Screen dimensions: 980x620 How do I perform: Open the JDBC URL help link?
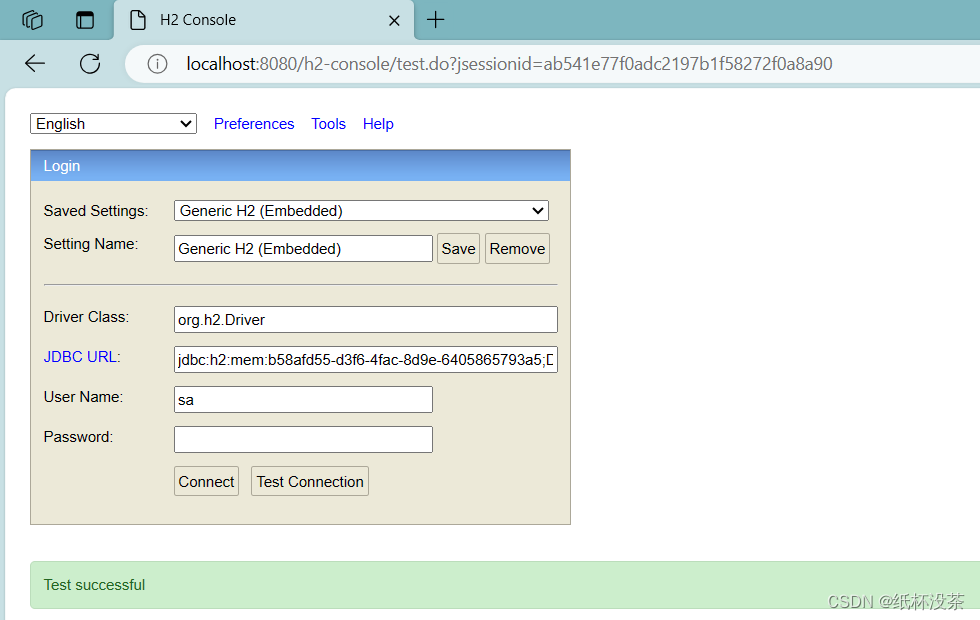[x=80, y=356]
